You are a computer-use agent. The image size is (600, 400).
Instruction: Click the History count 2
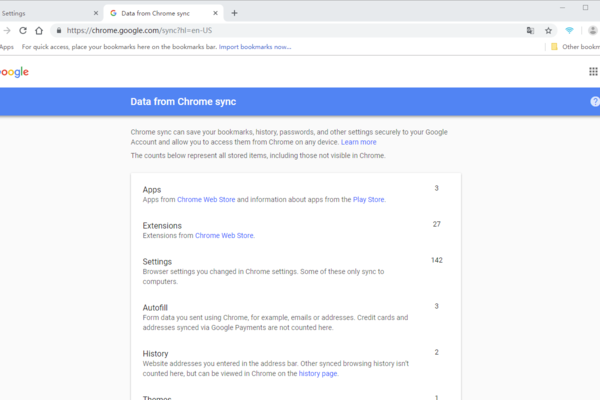(437, 352)
